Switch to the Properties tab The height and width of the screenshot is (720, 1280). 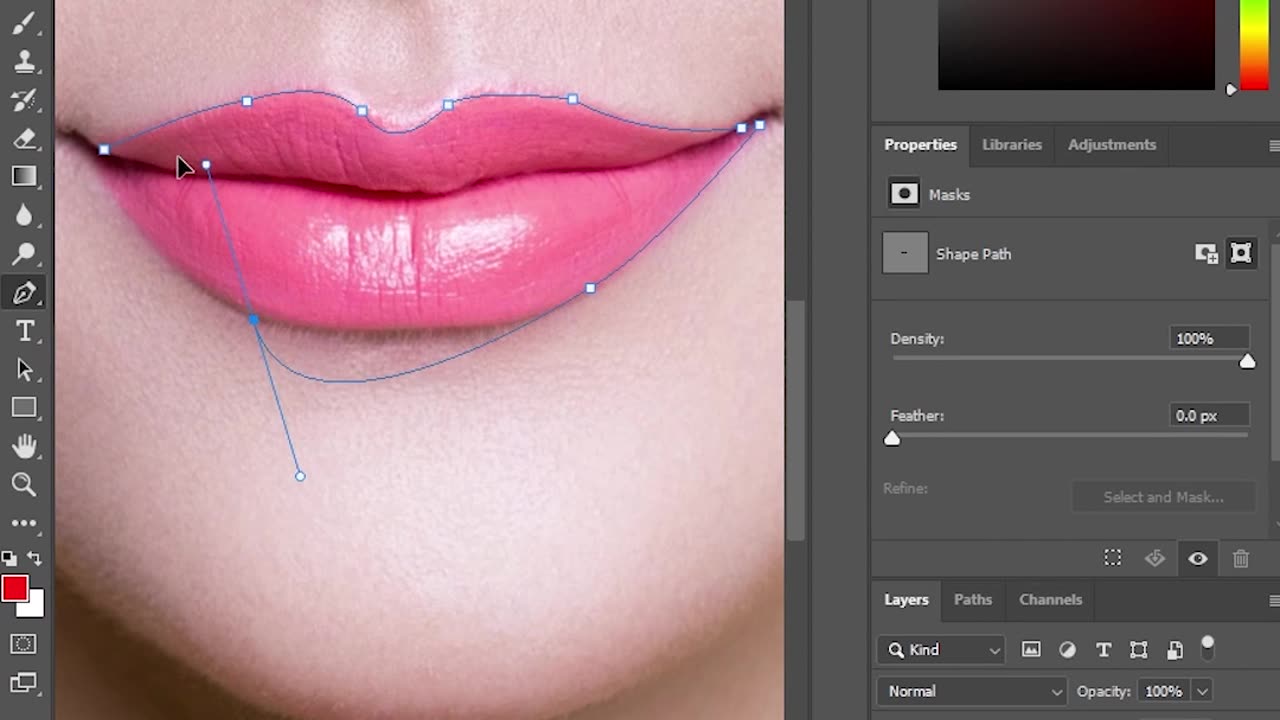click(x=920, y=144)
